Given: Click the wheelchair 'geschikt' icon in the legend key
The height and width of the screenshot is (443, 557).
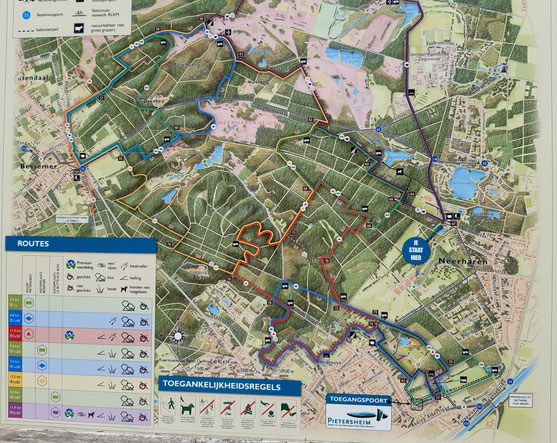Looking at the screenshot, I should 70,276.
